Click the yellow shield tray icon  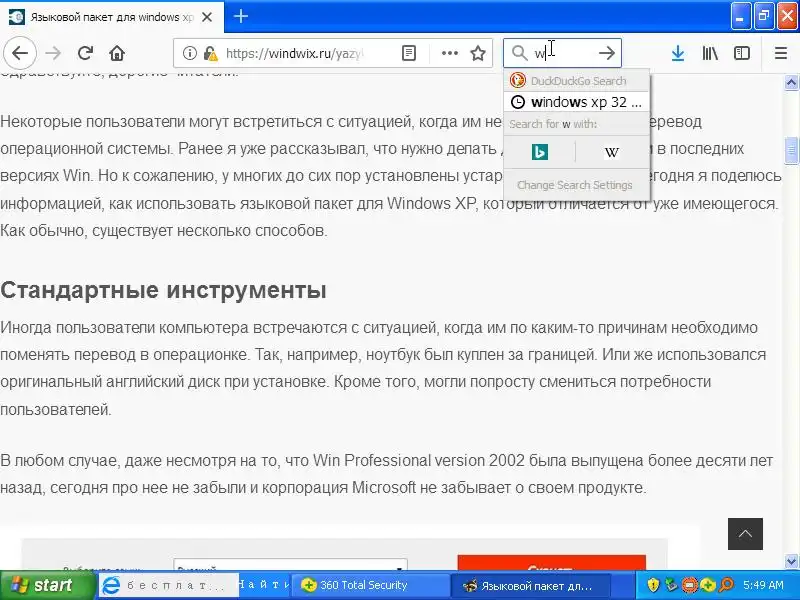pos(653,585)
